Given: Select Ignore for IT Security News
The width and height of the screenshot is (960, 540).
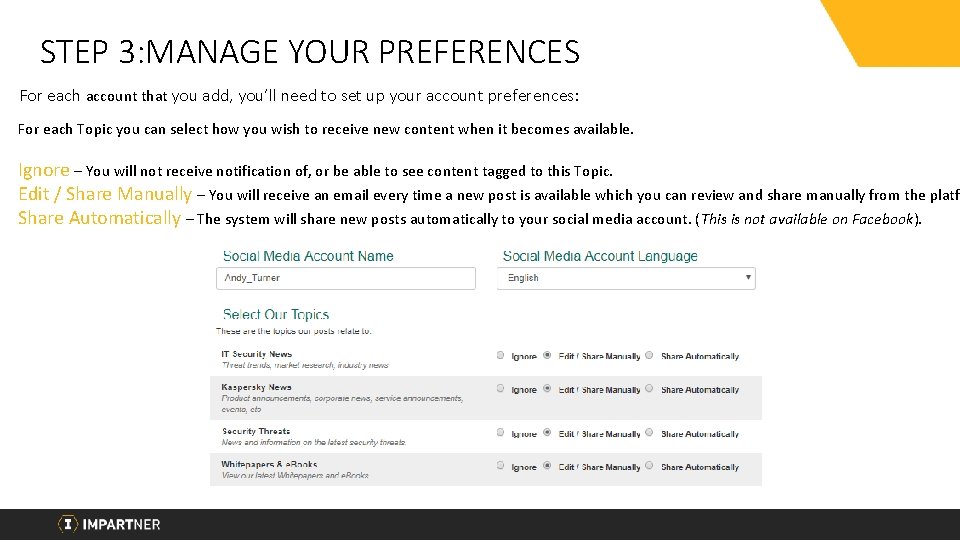Looking at the screenshot, I should coord(500,355).
